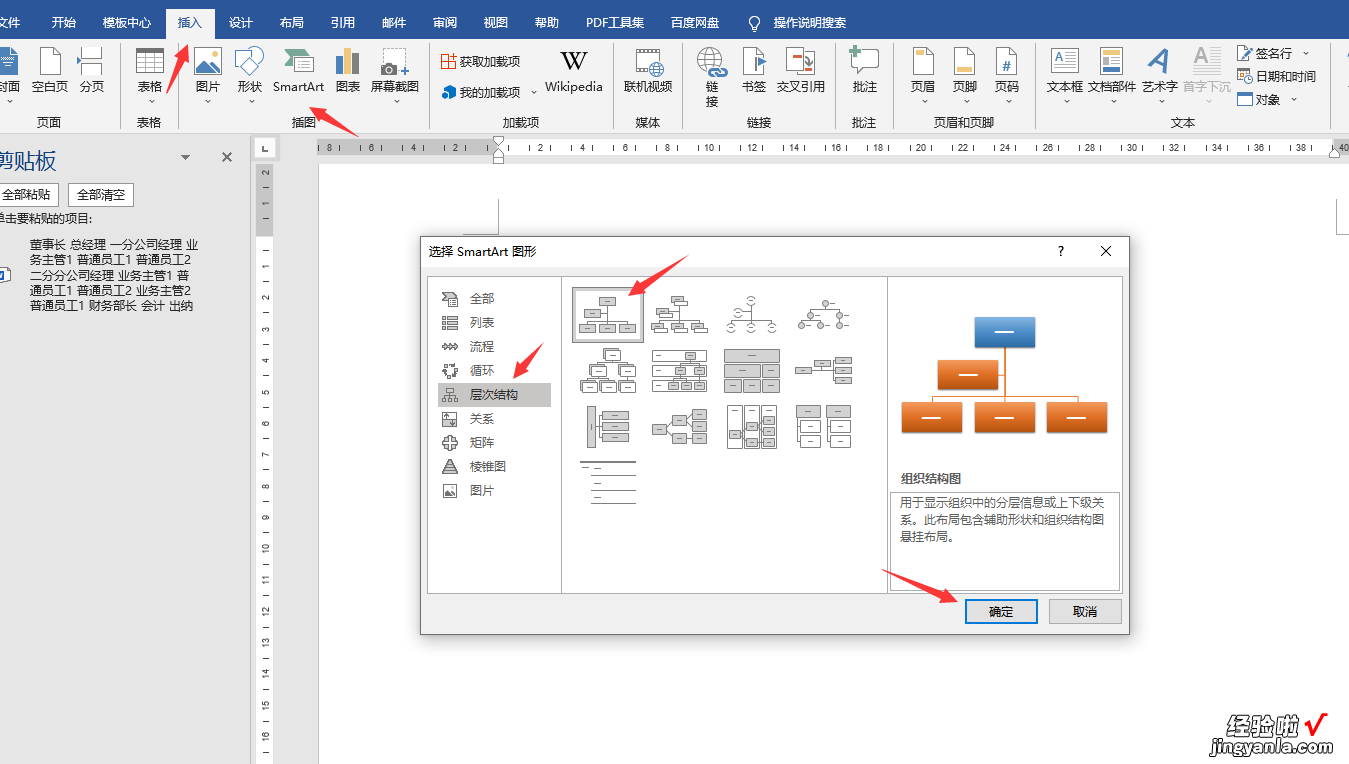This screenshot has width=1349, height=764.
Task: Insert WordArt with 艺术字
Action: pyautogui.click(x=1160, y=74)
